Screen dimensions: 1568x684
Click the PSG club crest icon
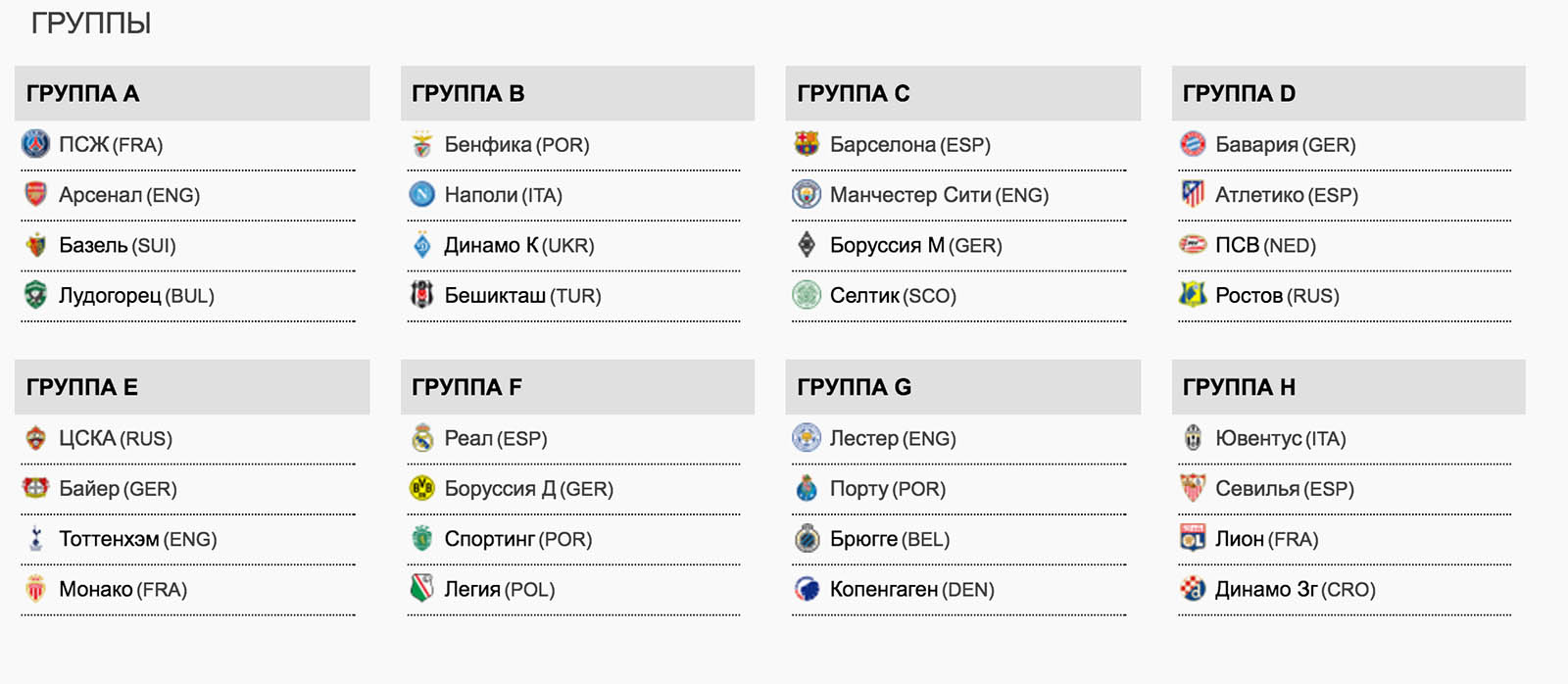click(35, 144)
